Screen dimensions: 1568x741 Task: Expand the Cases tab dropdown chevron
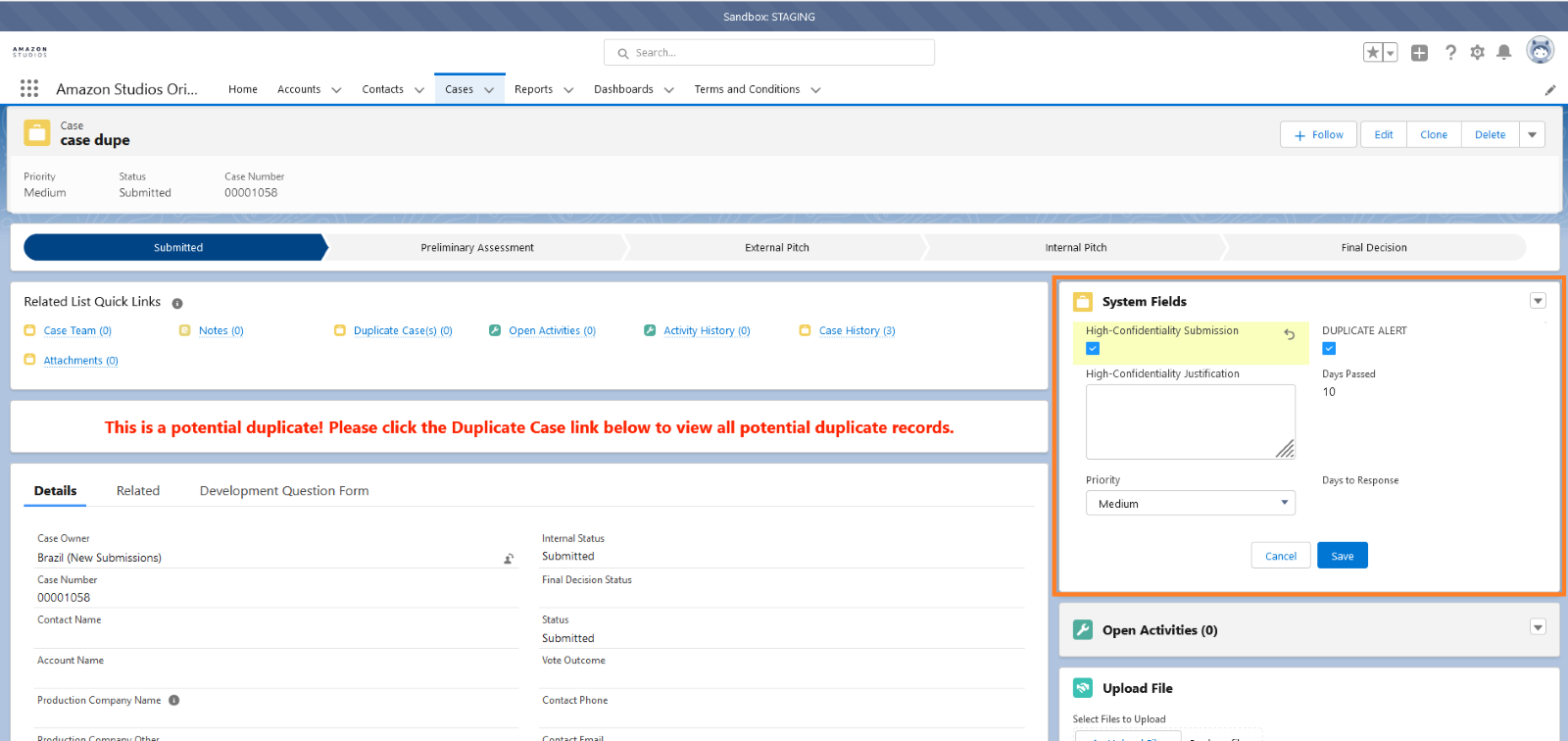click(489, 90)
